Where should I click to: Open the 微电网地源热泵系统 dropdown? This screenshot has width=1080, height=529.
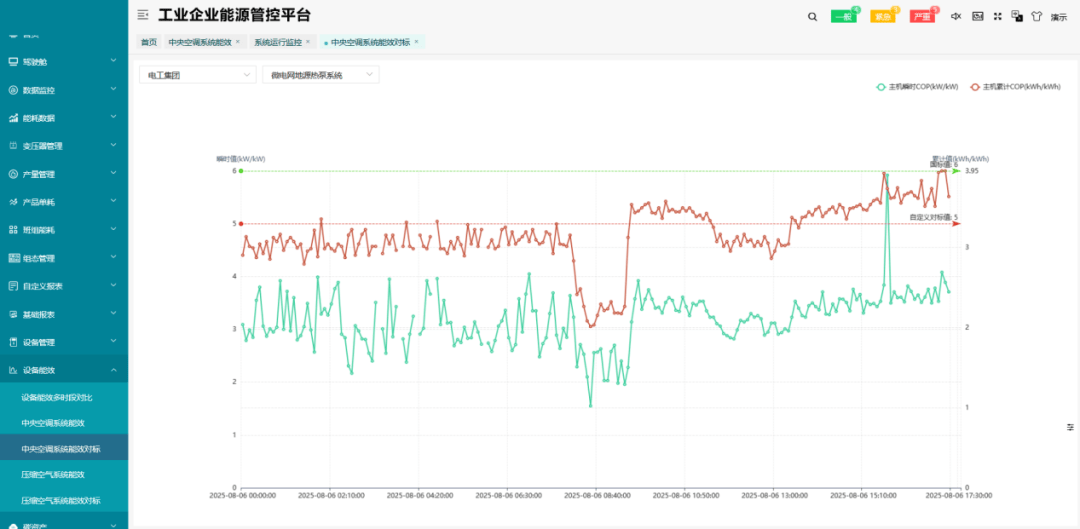(x=320, y=75)
